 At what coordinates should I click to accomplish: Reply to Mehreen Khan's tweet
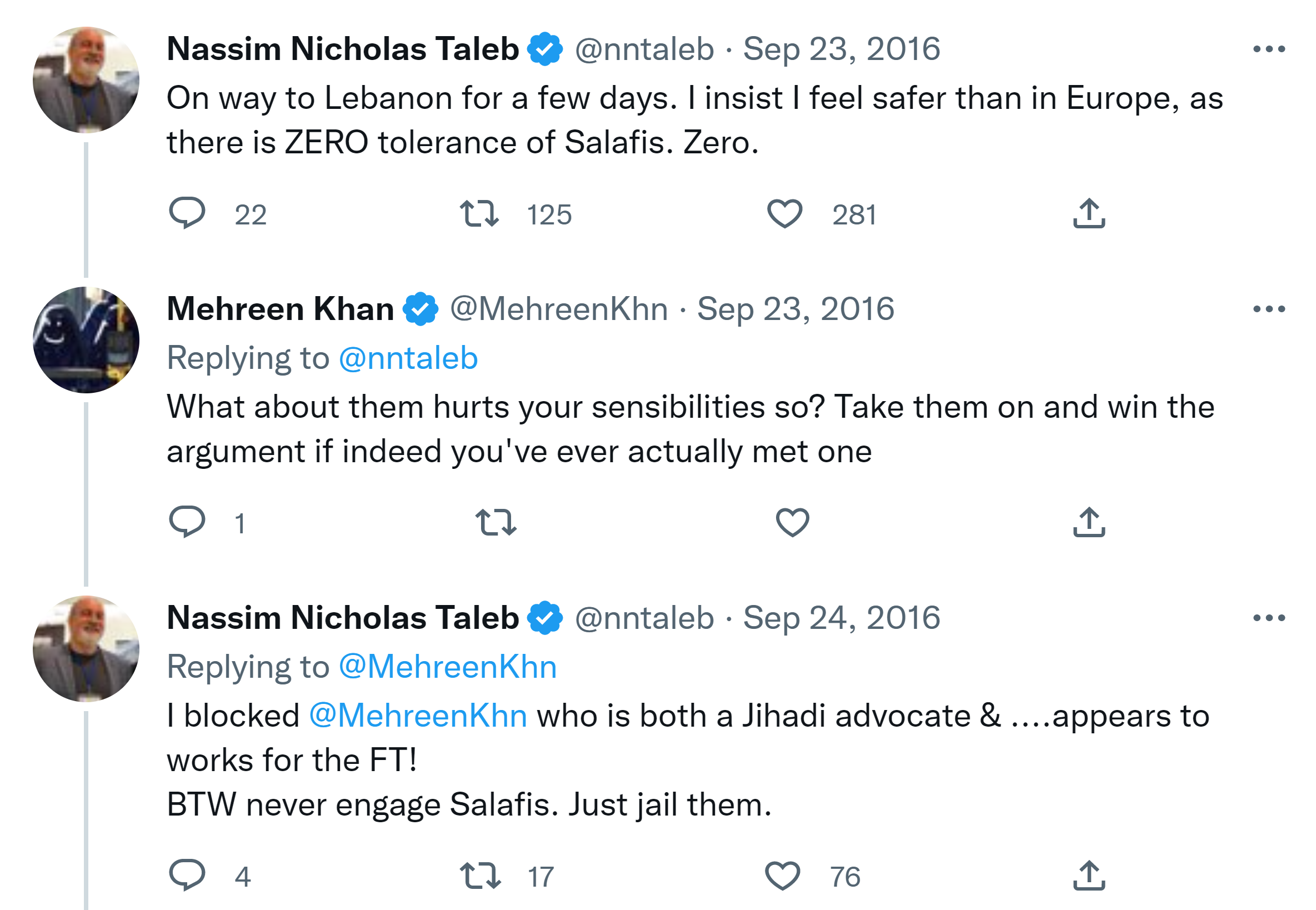pyautogui.click(x=187, y=522)
